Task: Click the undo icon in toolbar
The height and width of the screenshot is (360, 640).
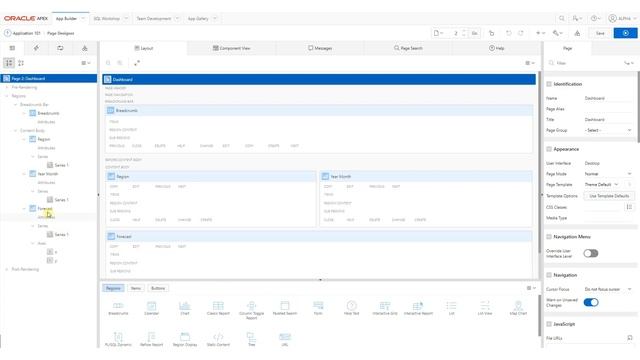Action: pos(509,33)
